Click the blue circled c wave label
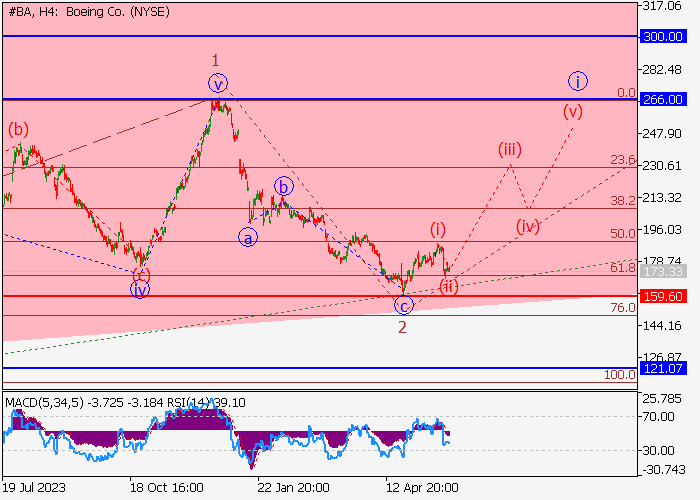 pos(403,305)
